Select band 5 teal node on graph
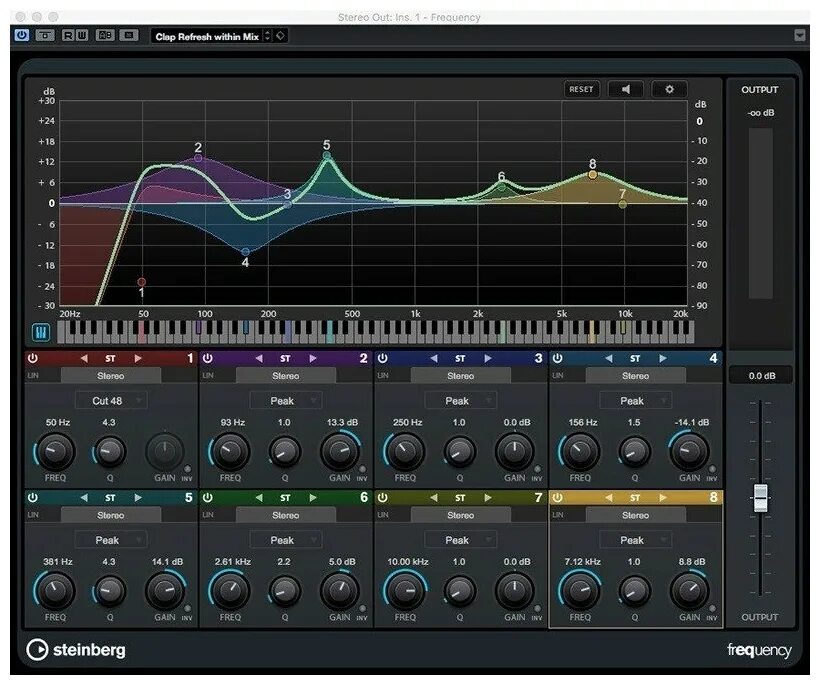The width and height of the screenshot is (820, 685). [327, 155]
